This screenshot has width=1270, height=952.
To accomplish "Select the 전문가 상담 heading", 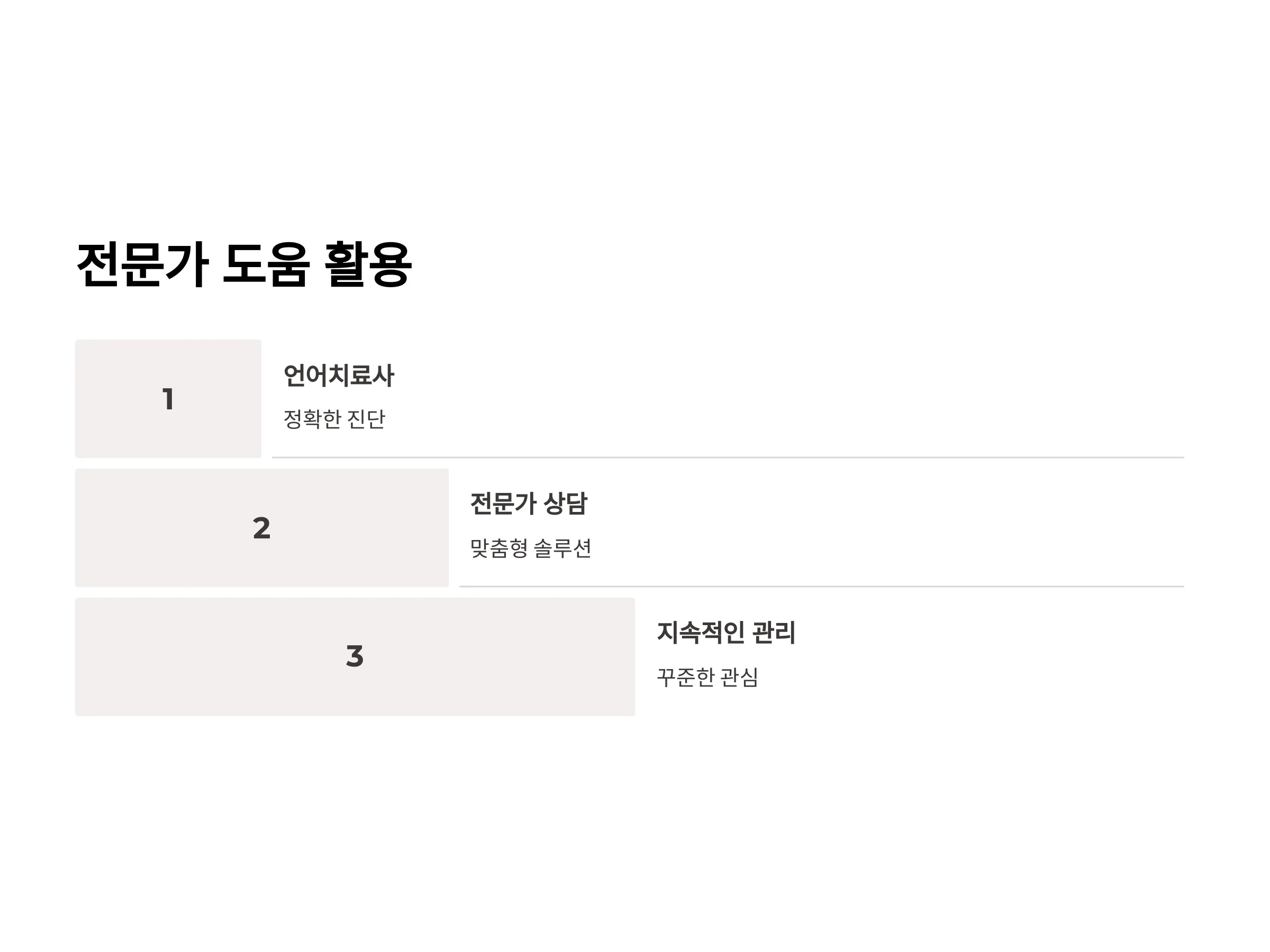I will pyautogui.click(x=529, y=504).
